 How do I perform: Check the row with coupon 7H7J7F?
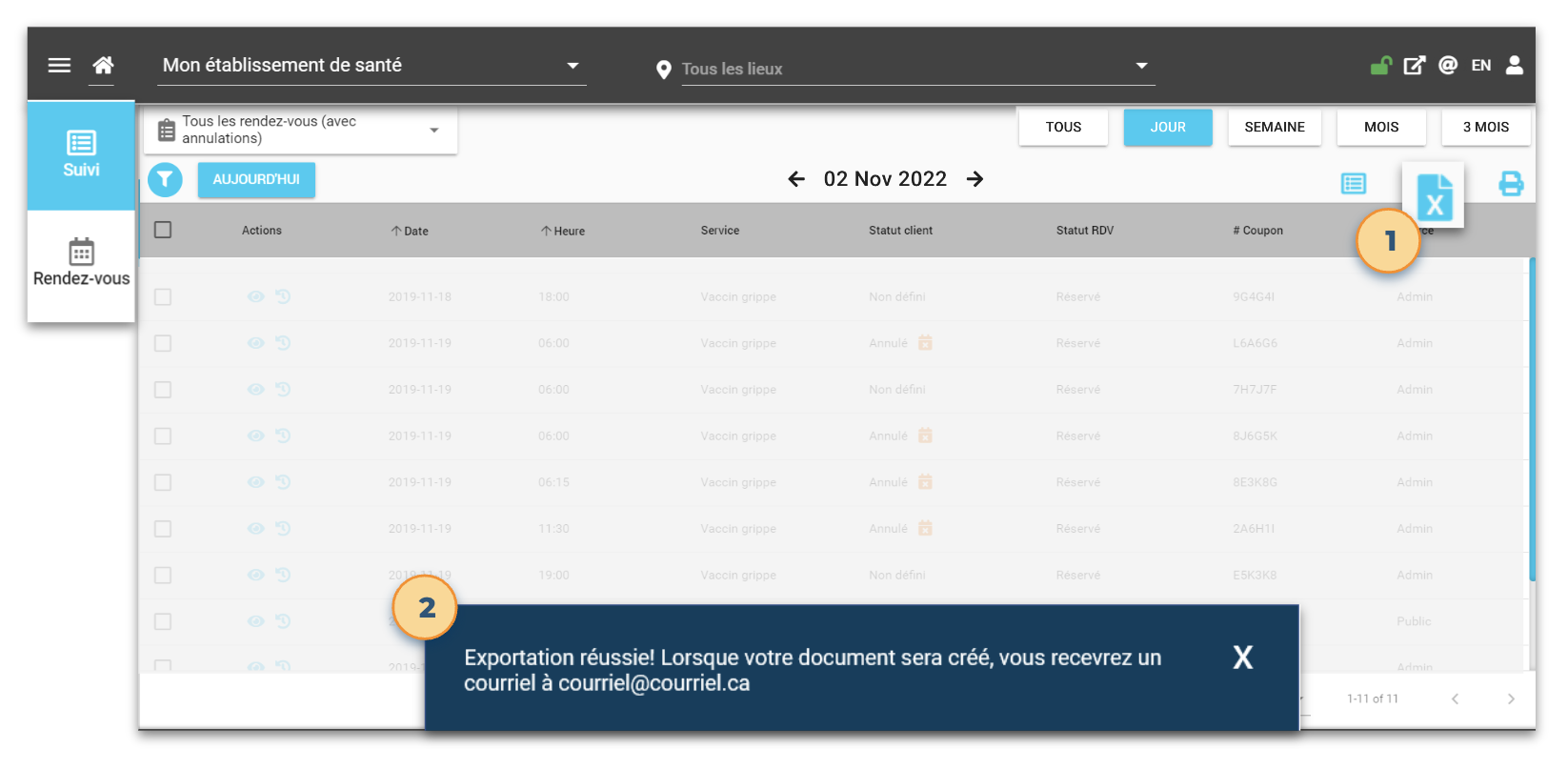[x=163, y=390]
